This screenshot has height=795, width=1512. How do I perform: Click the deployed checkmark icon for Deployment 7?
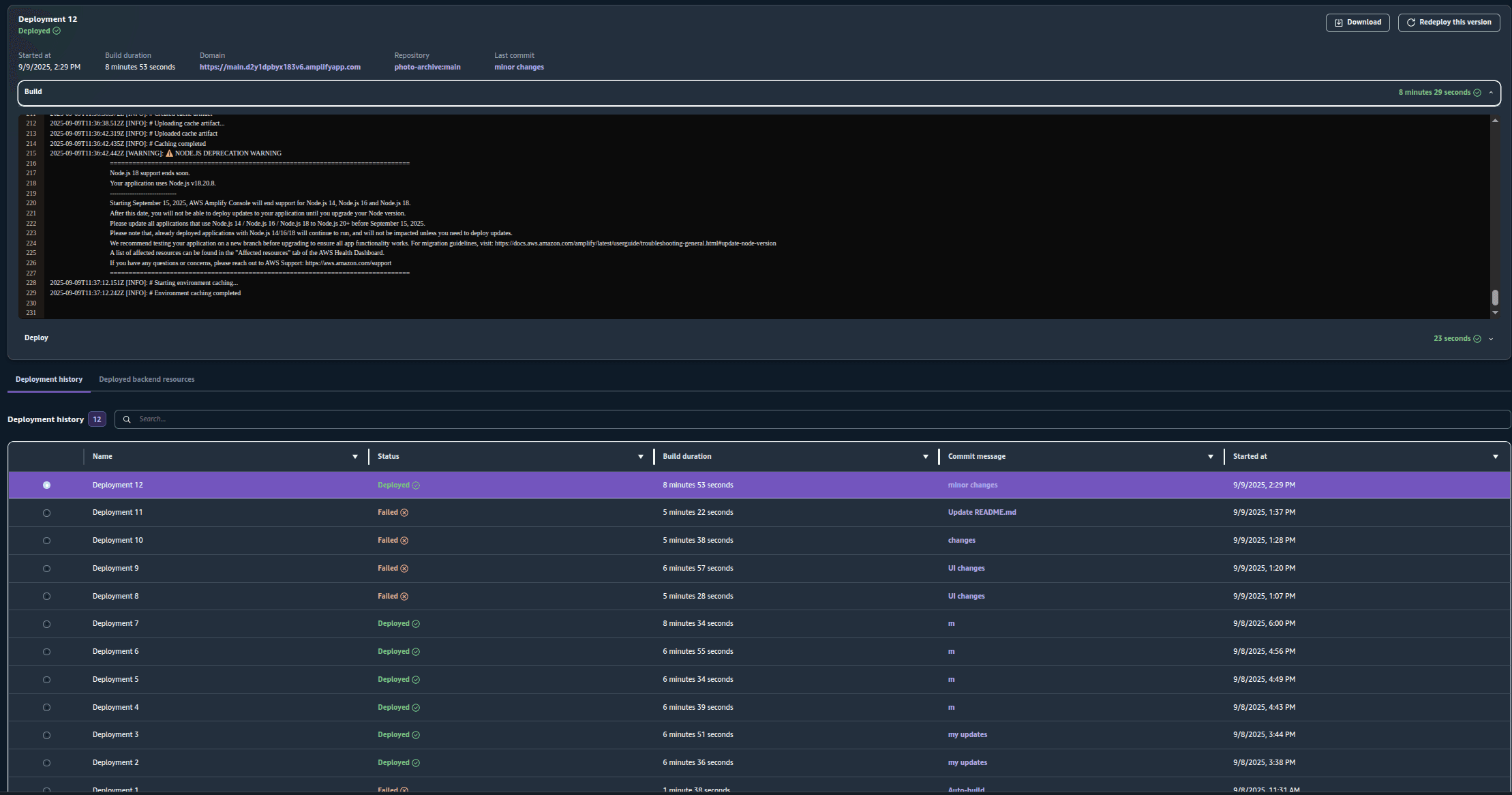click(416, 624)
